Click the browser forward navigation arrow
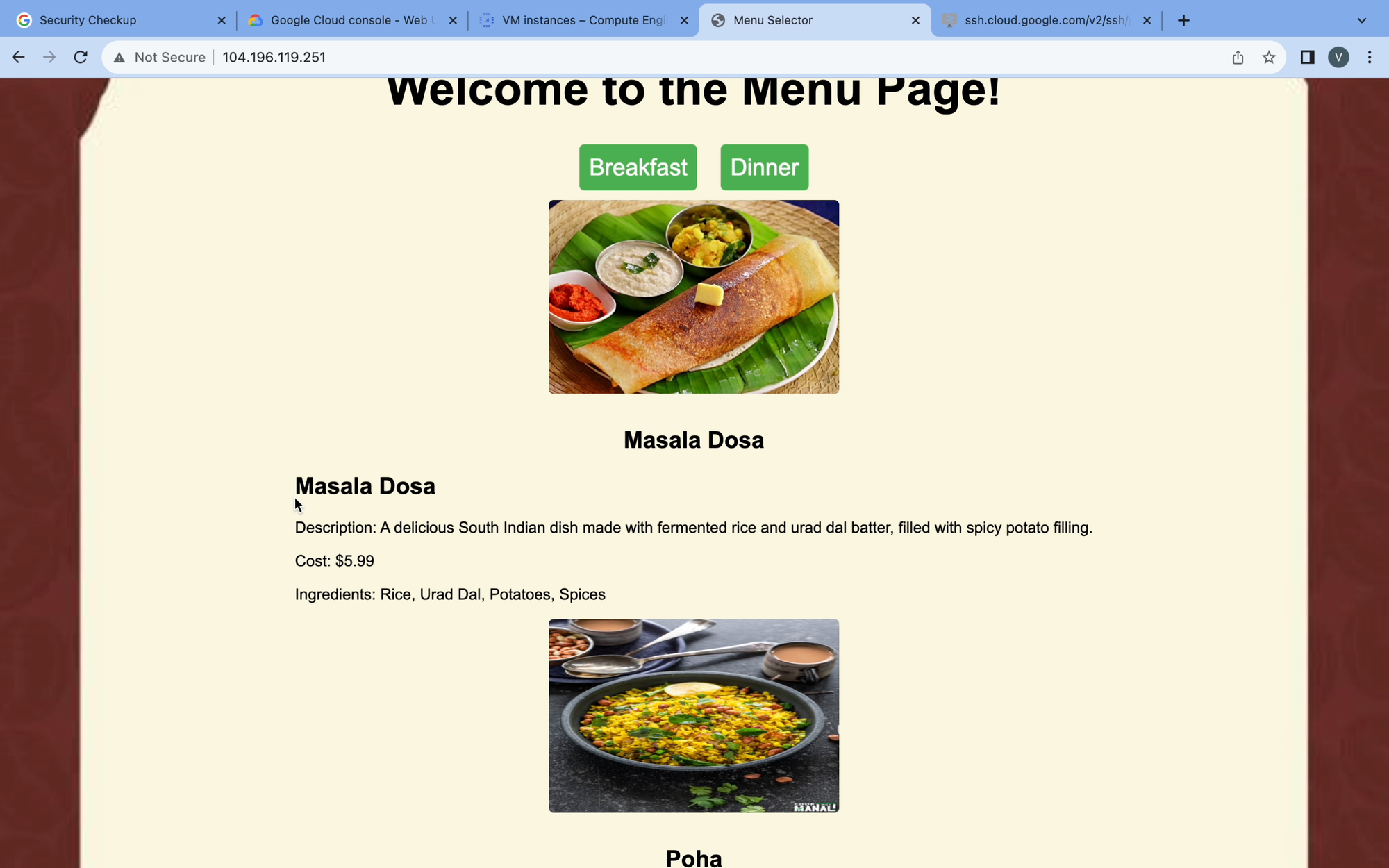Viewport: 1389px width, 868px height. pyautogui.click(x=48, y=57)
